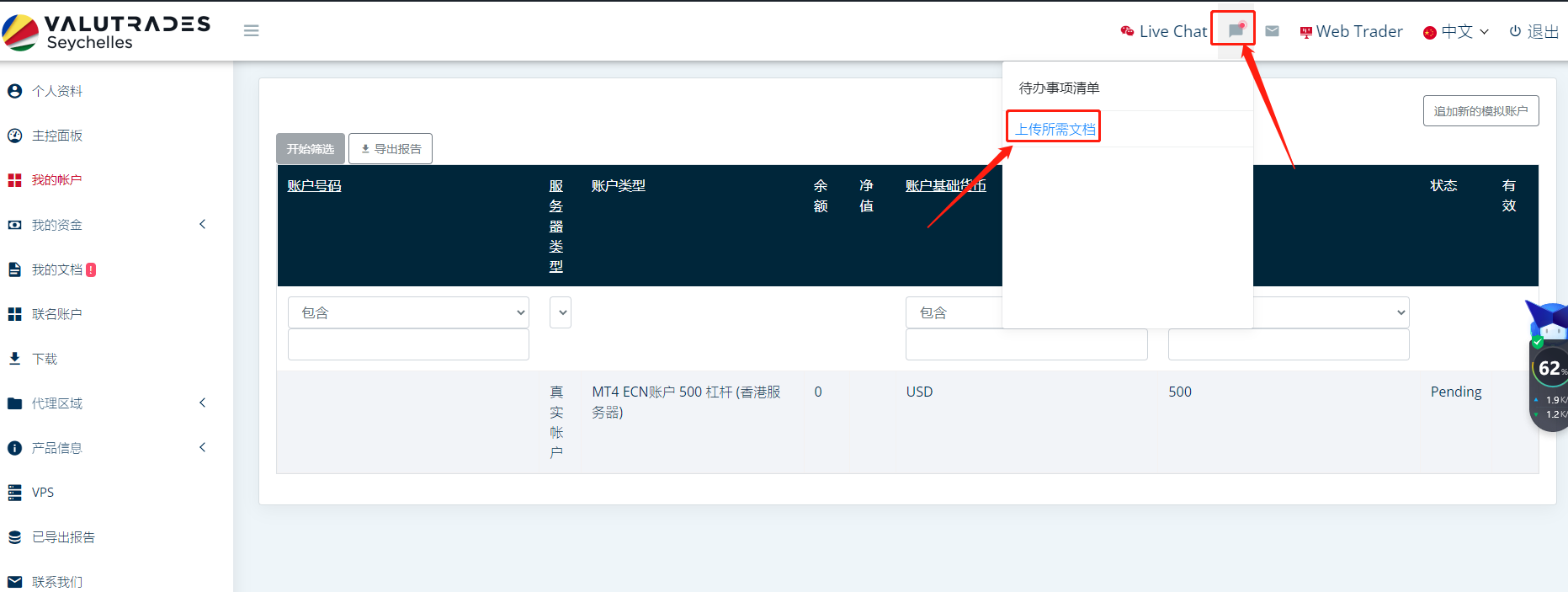Open the 包含 dropdown under 账户号码
1568x592 pixels.
[408, 312]
